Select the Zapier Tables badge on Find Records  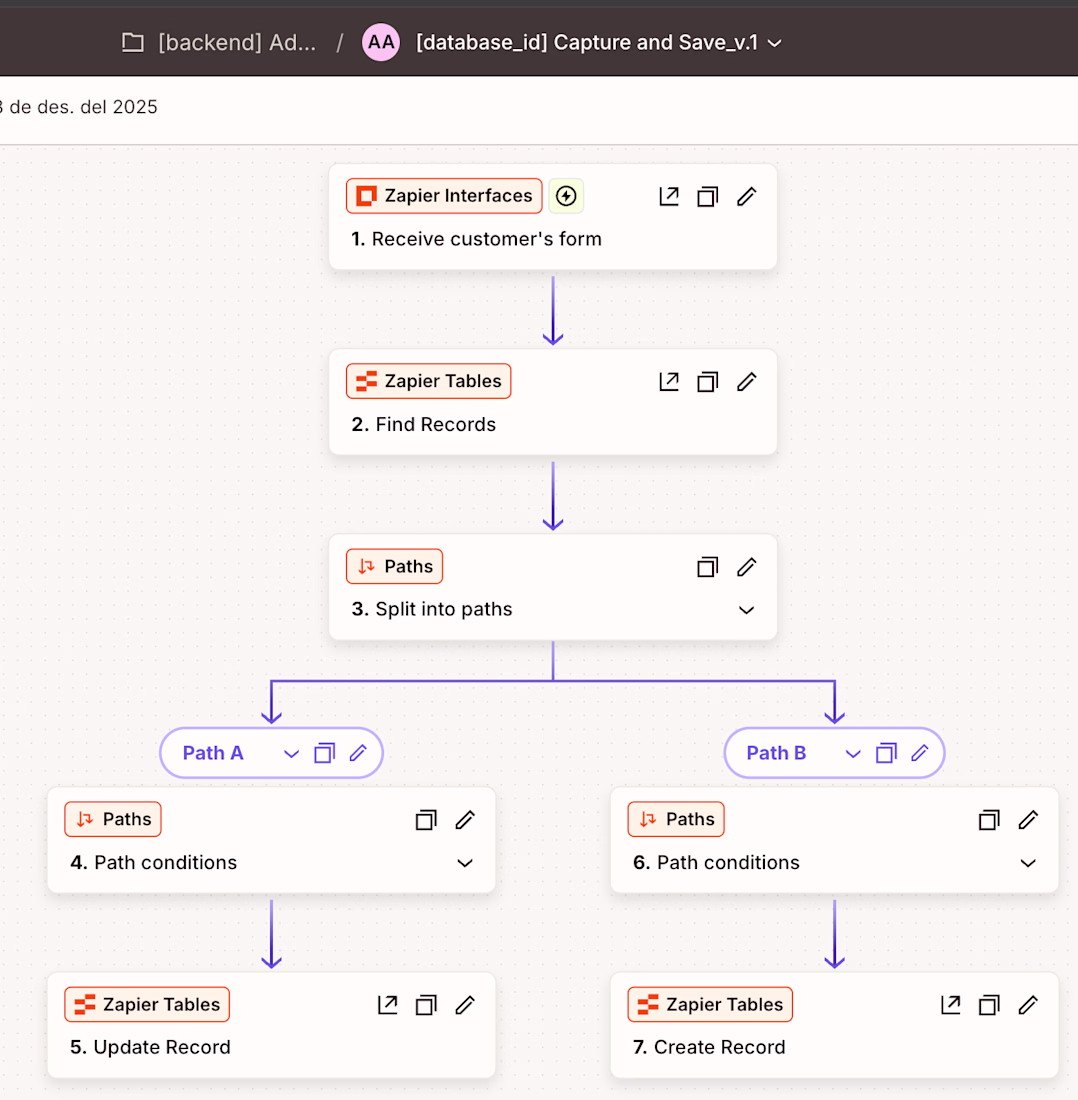(429, 381)
